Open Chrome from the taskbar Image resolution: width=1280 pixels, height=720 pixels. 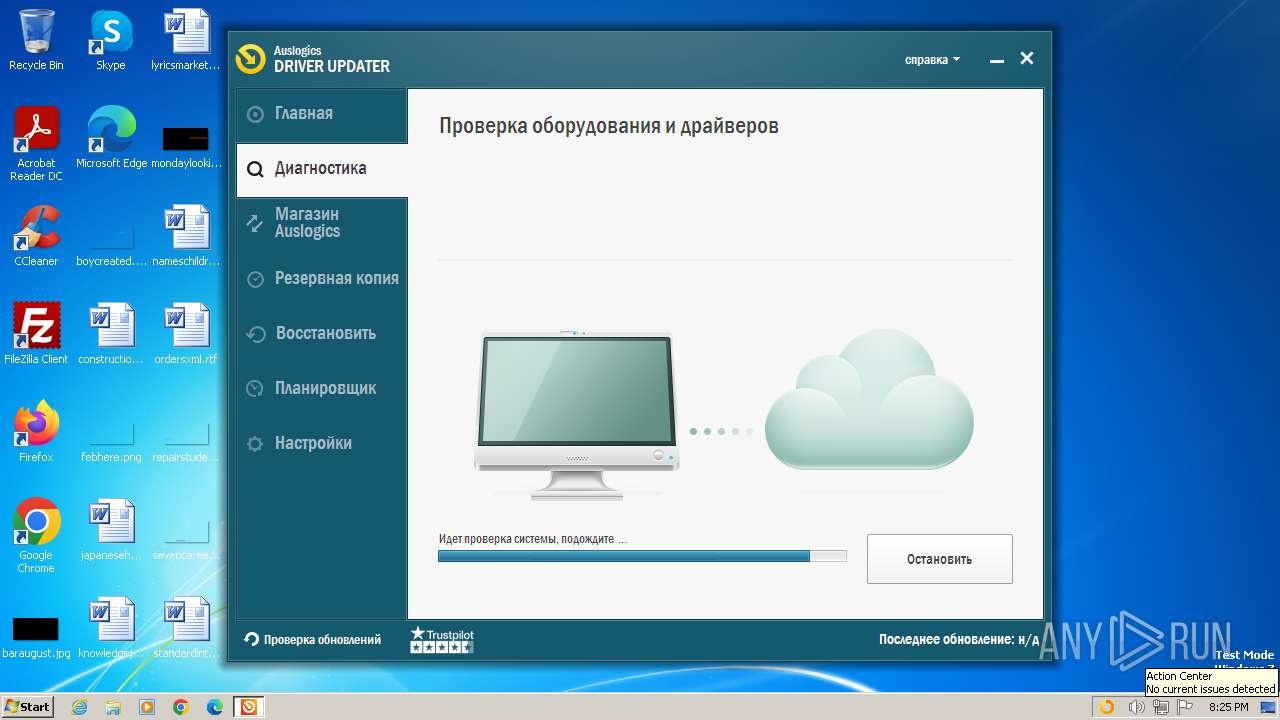181,707
